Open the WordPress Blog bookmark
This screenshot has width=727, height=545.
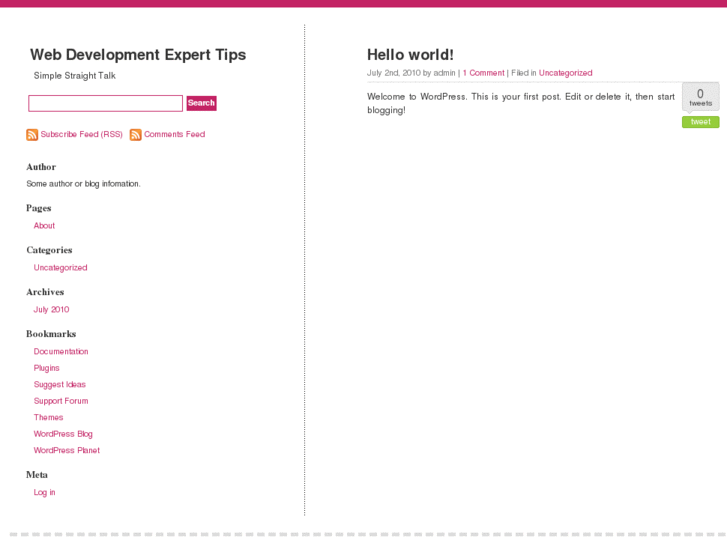coord(63,434)
